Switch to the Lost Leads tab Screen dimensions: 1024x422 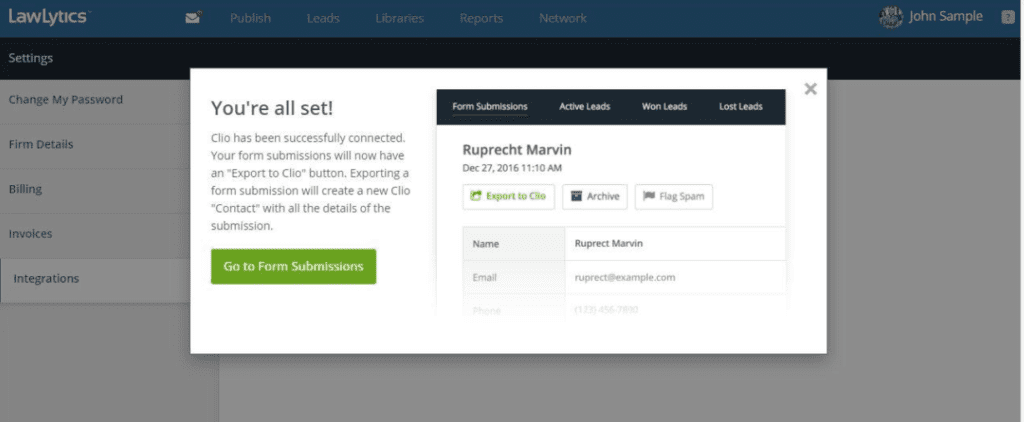click(x=741, y=106)
